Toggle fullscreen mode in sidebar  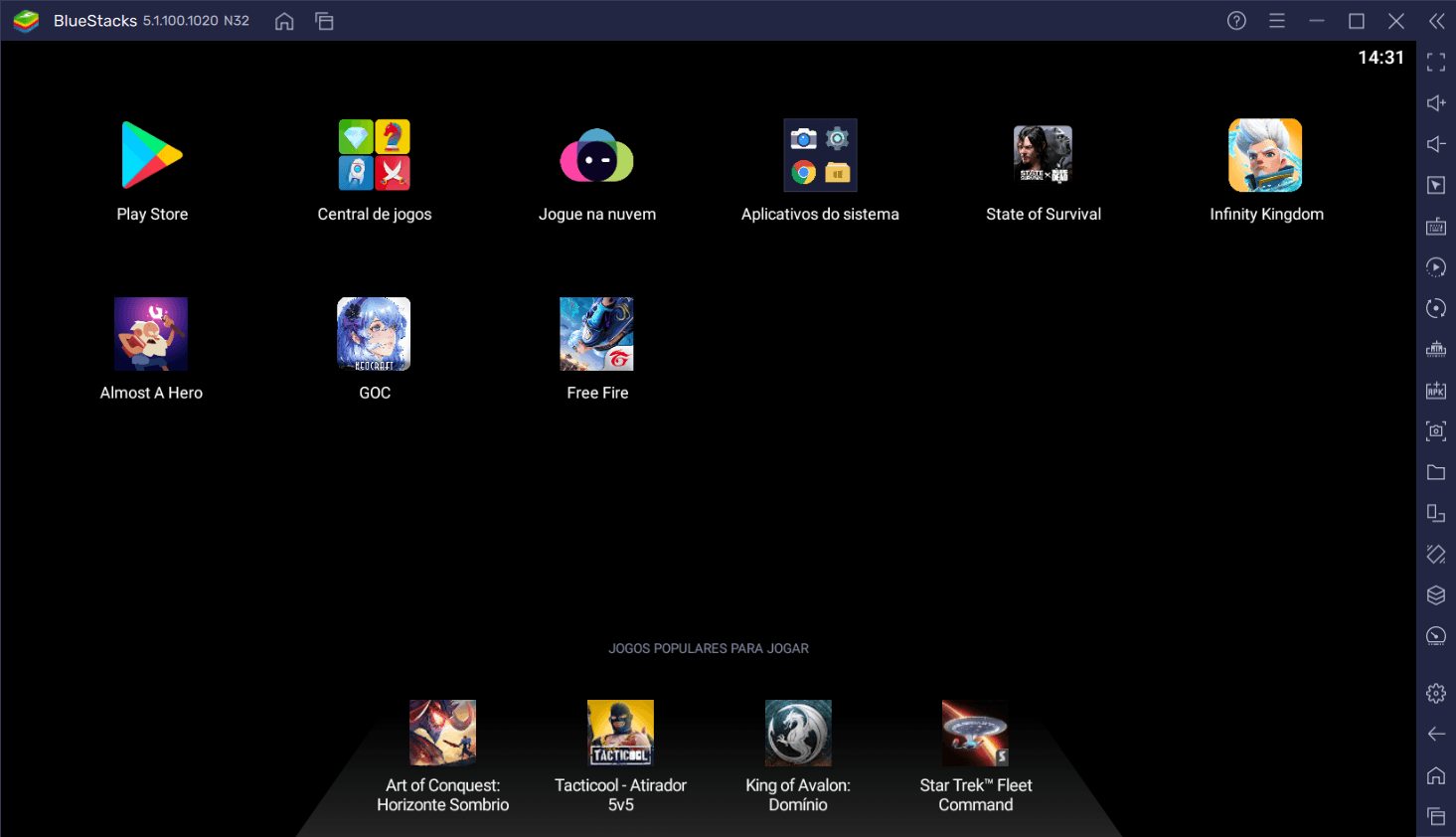click(1436, 62)
